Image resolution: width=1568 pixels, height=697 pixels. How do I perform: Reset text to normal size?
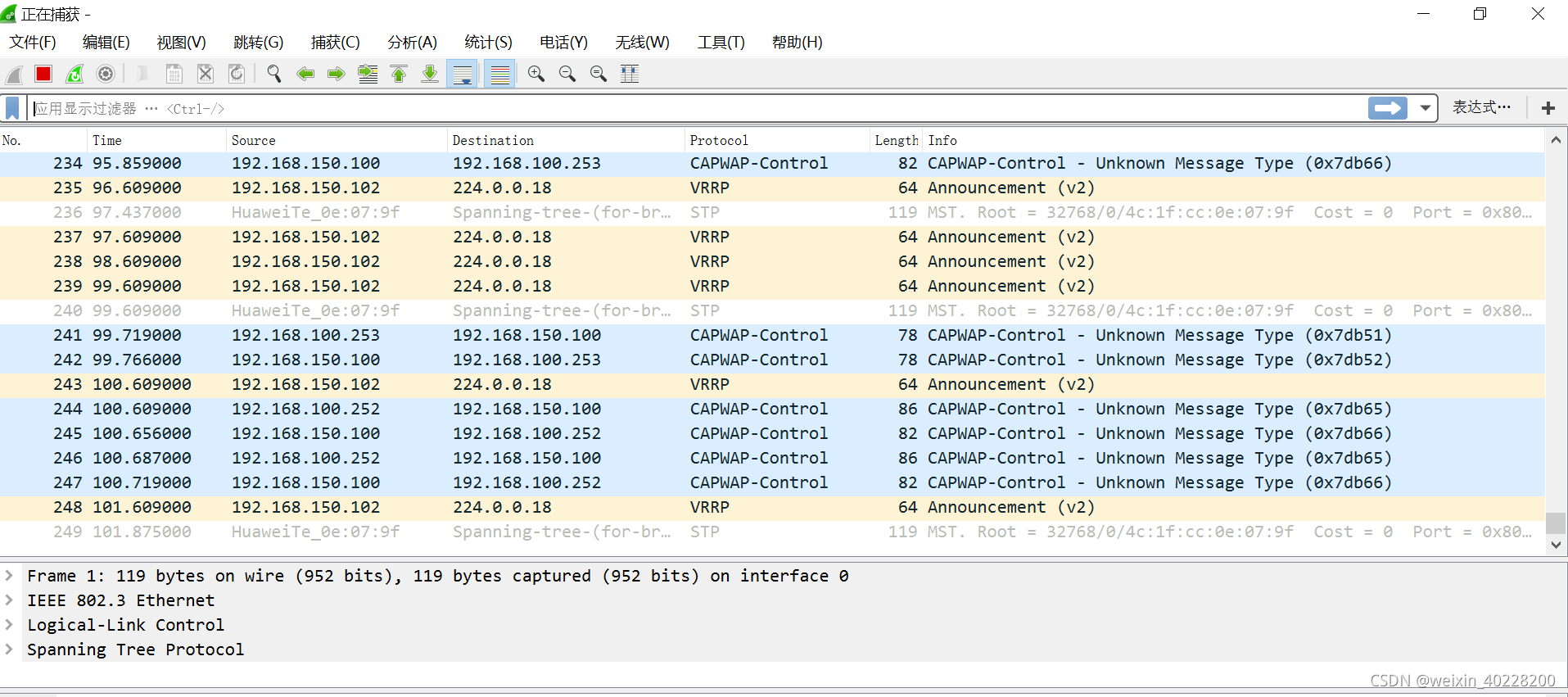599,75
